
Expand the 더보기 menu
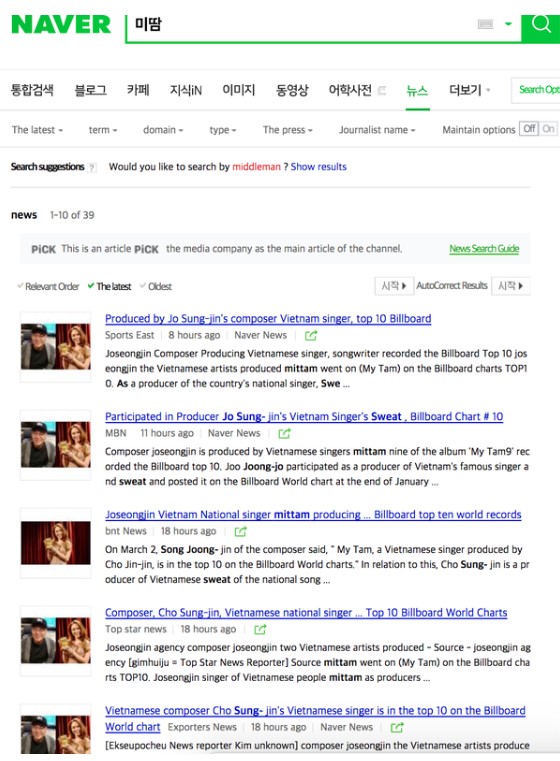(x=469, y=90)
